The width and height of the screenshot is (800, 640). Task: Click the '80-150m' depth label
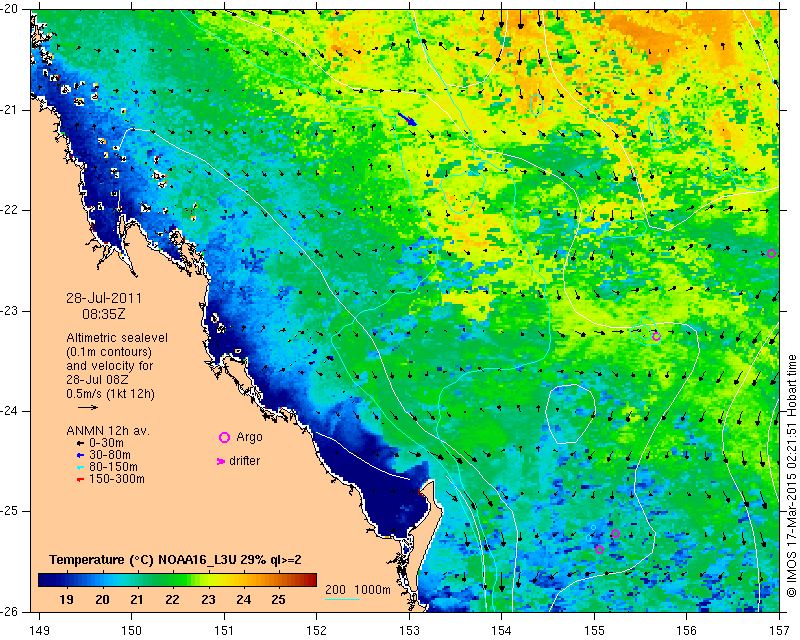[x=113, y=467]
